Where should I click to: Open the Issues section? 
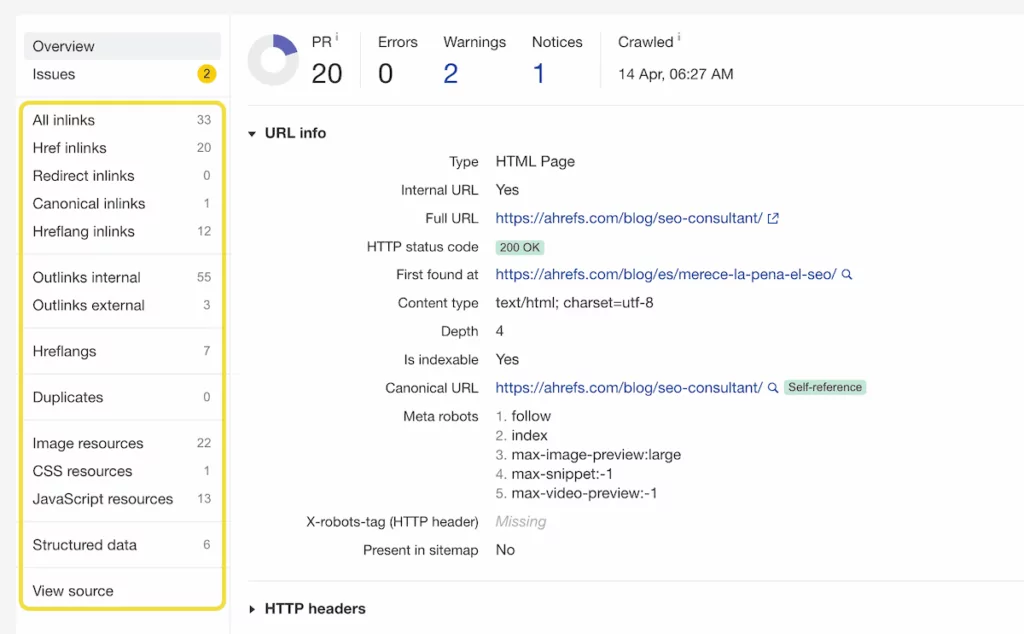pos(54,73)
